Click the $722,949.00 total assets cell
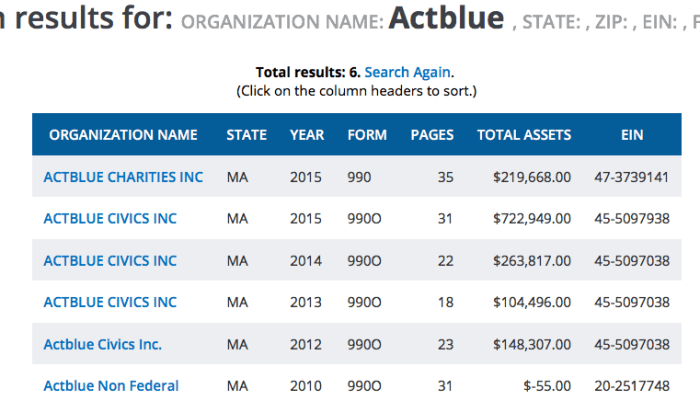Viewport: 700px width, 412px height. point(532,219)
